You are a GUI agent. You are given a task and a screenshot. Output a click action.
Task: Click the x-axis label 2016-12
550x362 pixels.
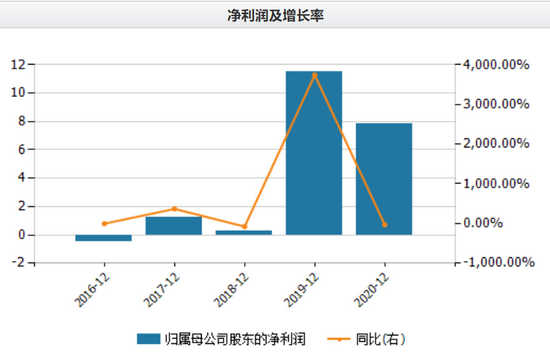(92, 290)
